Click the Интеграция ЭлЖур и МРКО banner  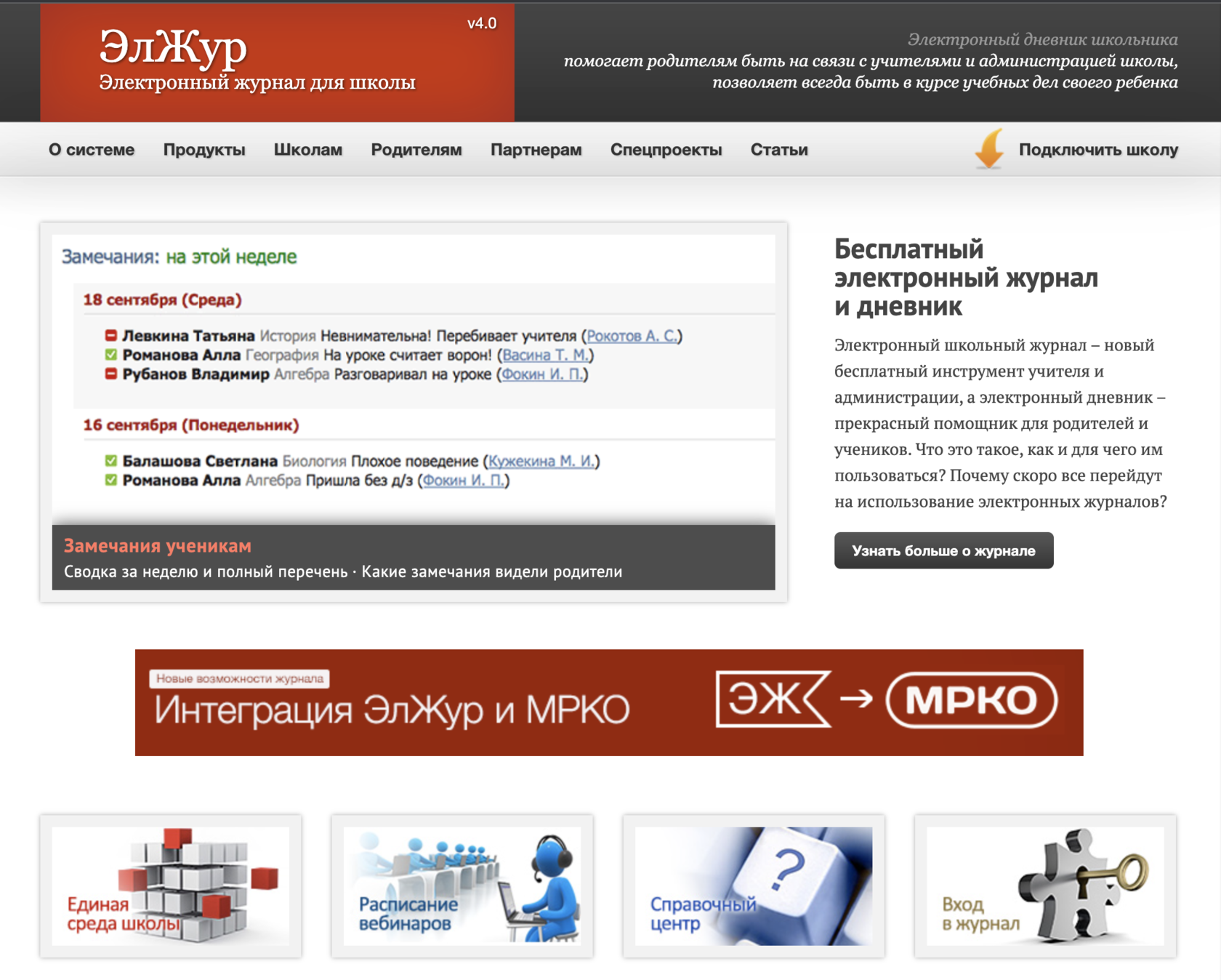(609, 702)
